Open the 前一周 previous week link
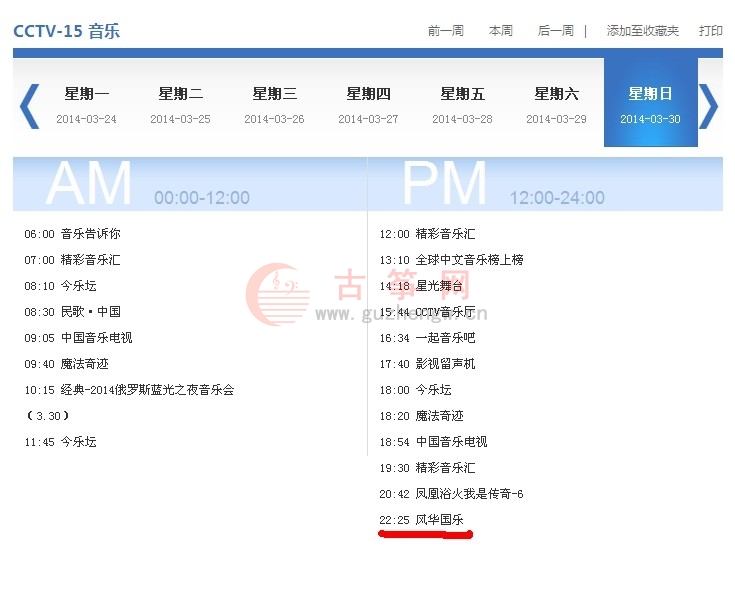Image resolution: width=735 pixels, height=589 pixels. [x=446, y=31]
